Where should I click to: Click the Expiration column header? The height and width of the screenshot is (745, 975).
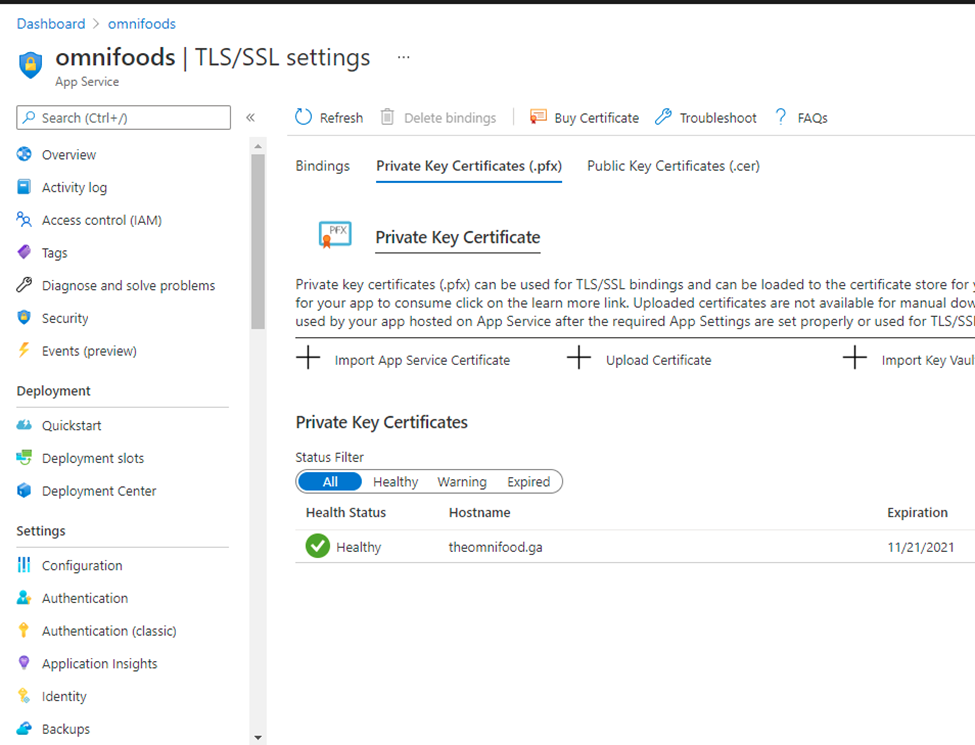pyautogui.click(x=917, y=512)
